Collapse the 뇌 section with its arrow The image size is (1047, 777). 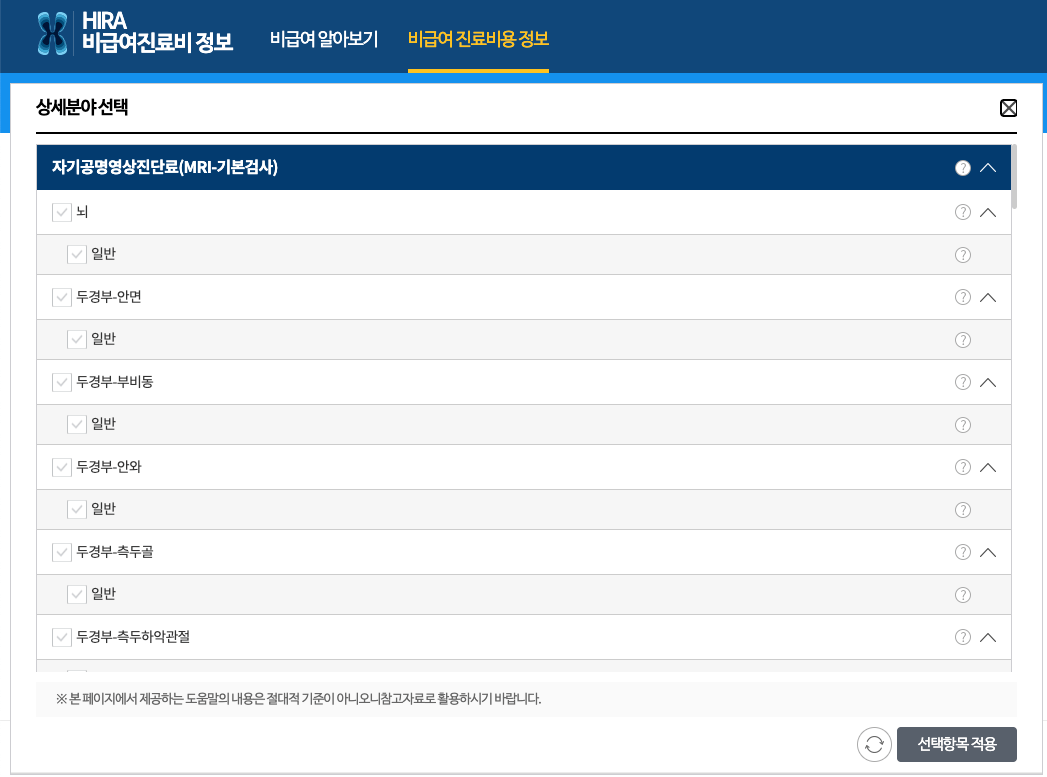tap(988, 211)
